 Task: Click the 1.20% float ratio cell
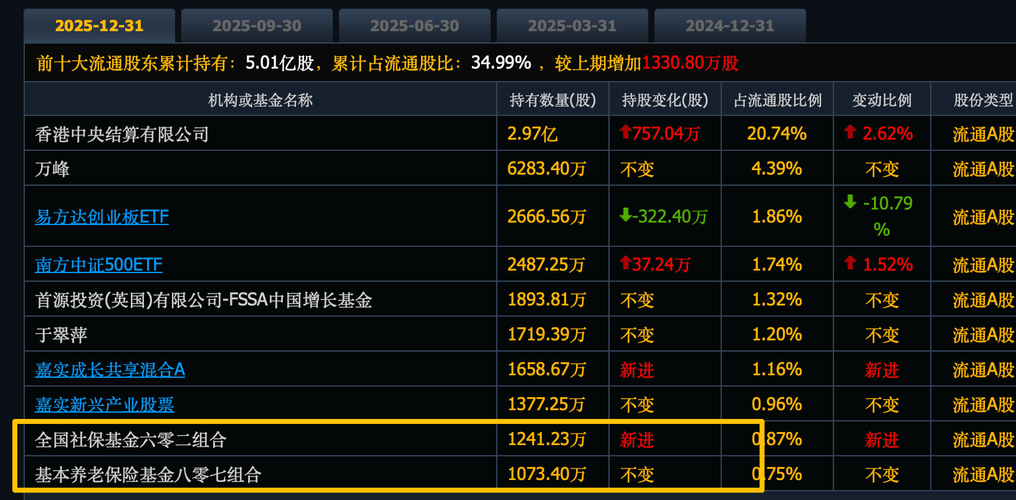[x=777, y=335]
